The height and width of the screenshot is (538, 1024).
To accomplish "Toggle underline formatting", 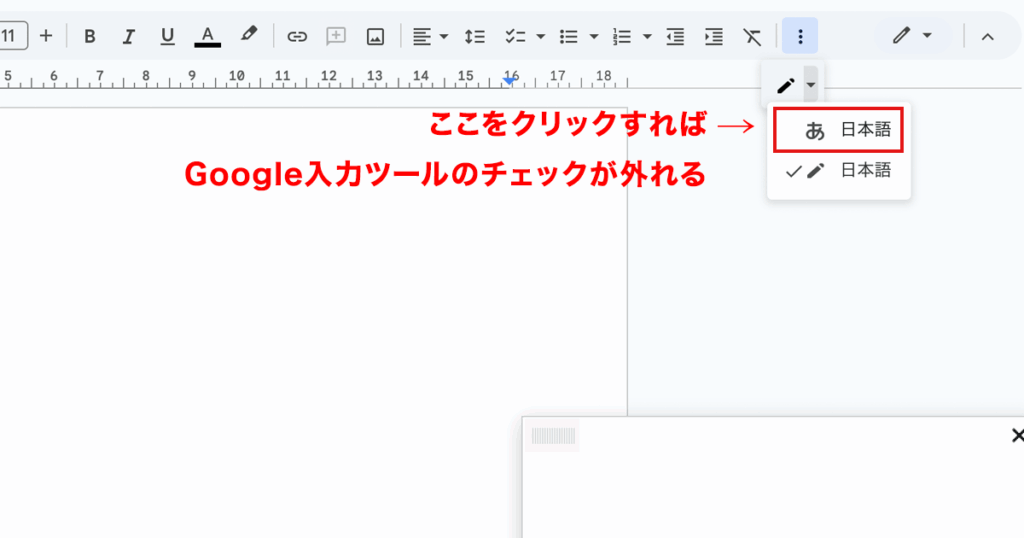I will click(x=167, y=36).
